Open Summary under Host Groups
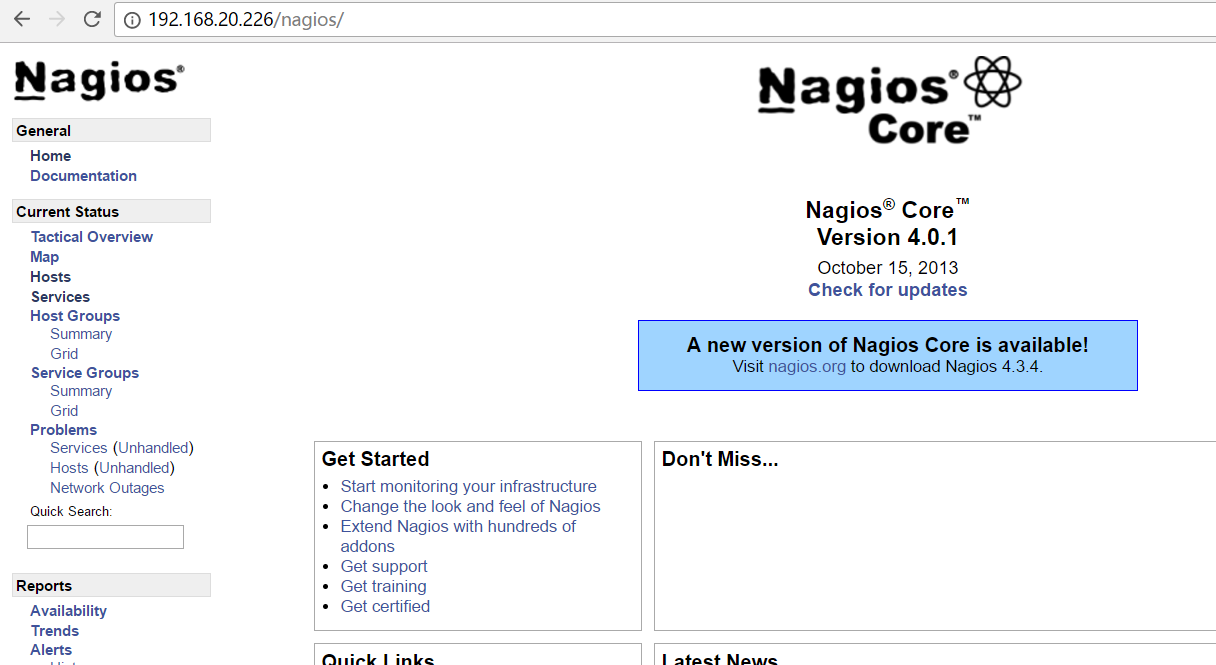Viewport: 1216px width, 665px height. click(81, 334)
